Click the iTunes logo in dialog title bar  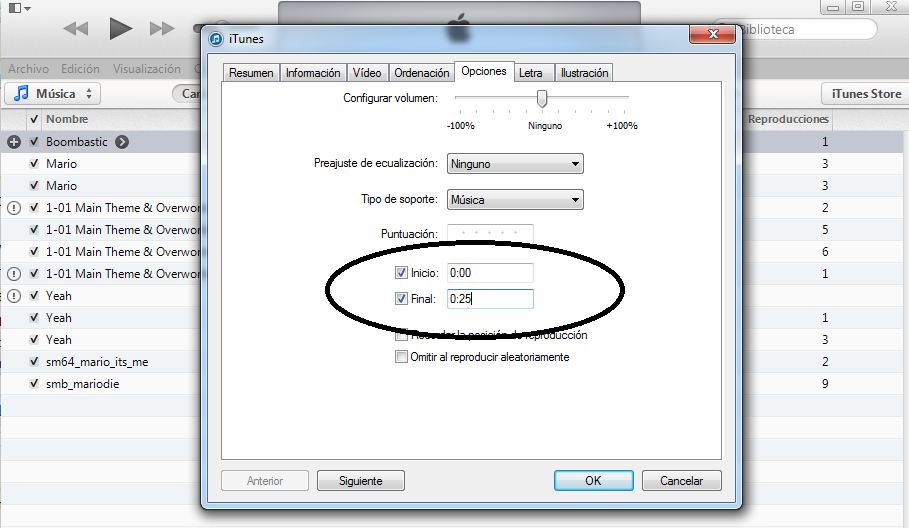click(216, 39)
